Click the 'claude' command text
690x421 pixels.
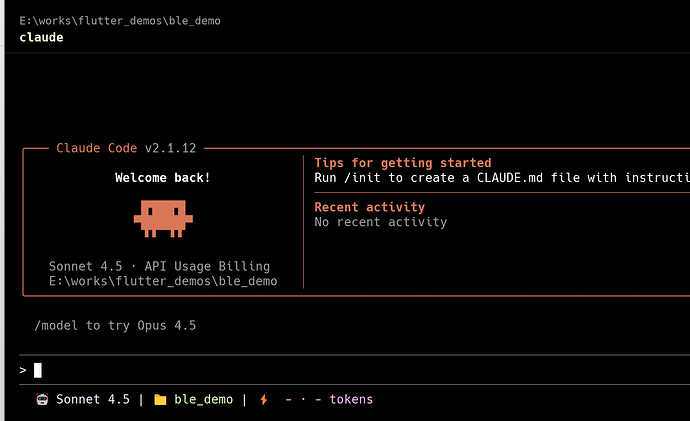(41, 37)
